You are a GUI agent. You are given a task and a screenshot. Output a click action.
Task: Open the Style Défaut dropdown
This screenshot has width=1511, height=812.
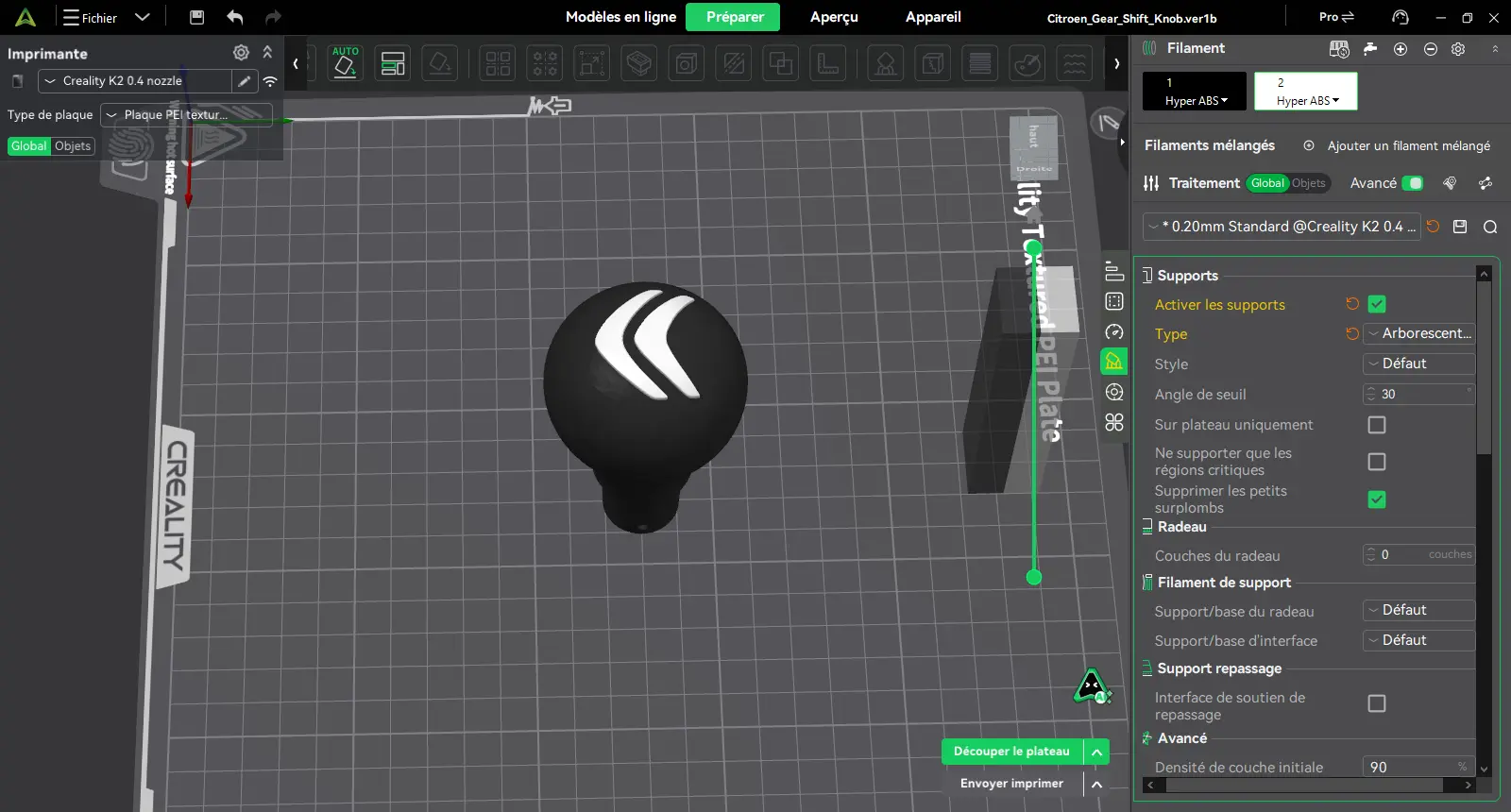[1418, 364]
